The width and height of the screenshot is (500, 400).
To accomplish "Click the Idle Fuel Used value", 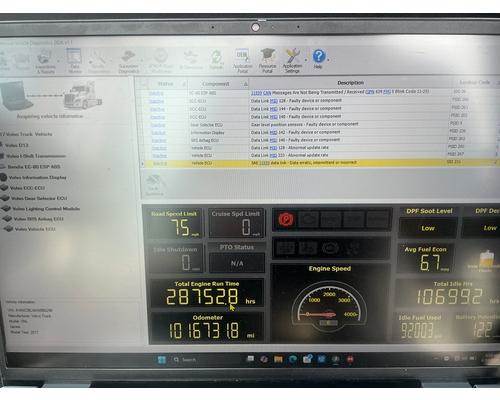I will (417, 331).
